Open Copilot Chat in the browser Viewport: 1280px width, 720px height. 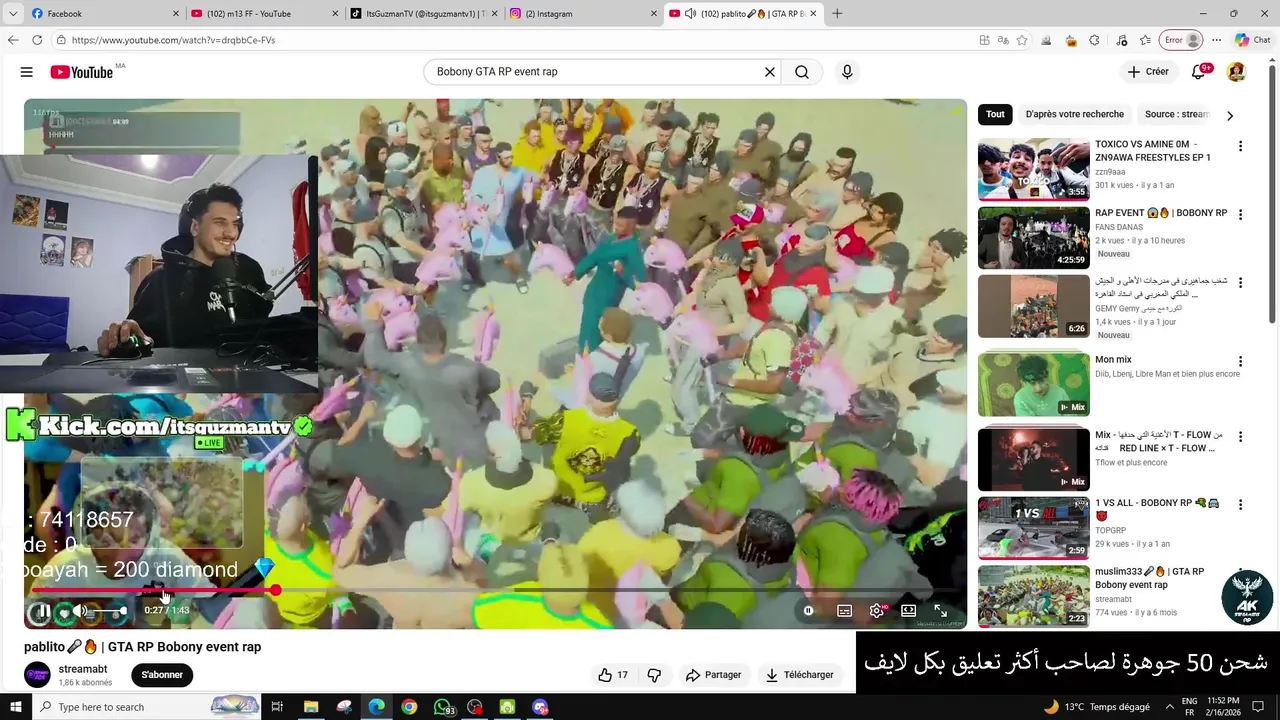(x=1253, y=40)
